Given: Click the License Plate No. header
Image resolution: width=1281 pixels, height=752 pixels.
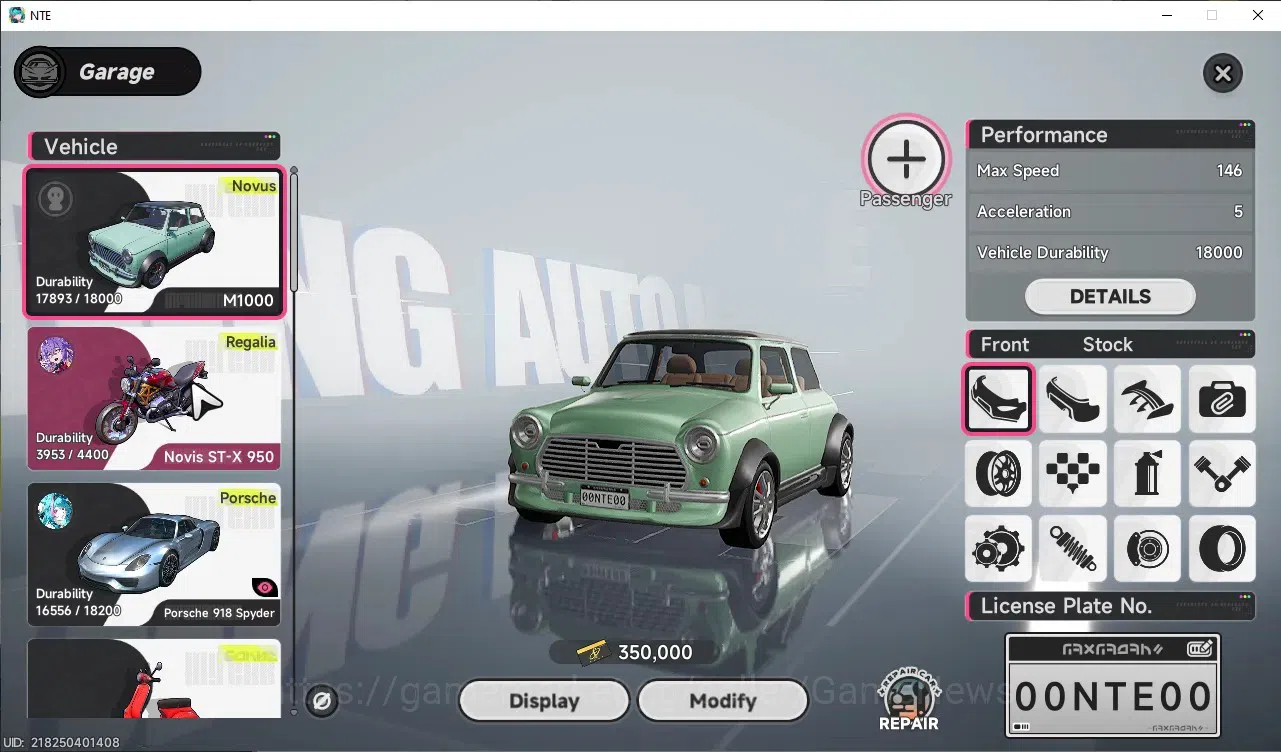Looking at the screenshot, I should 1110,606.
